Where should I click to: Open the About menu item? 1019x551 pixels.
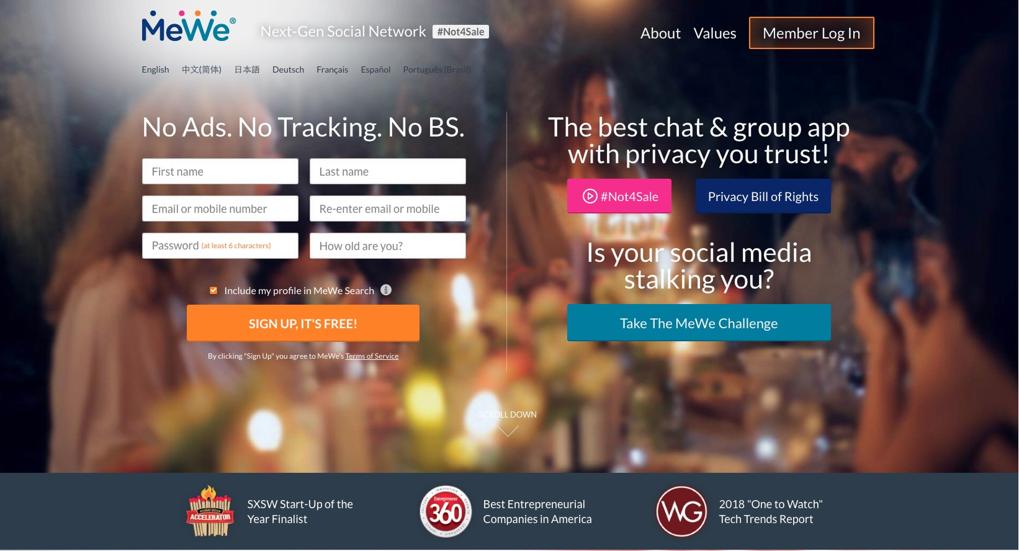[660, 33]
